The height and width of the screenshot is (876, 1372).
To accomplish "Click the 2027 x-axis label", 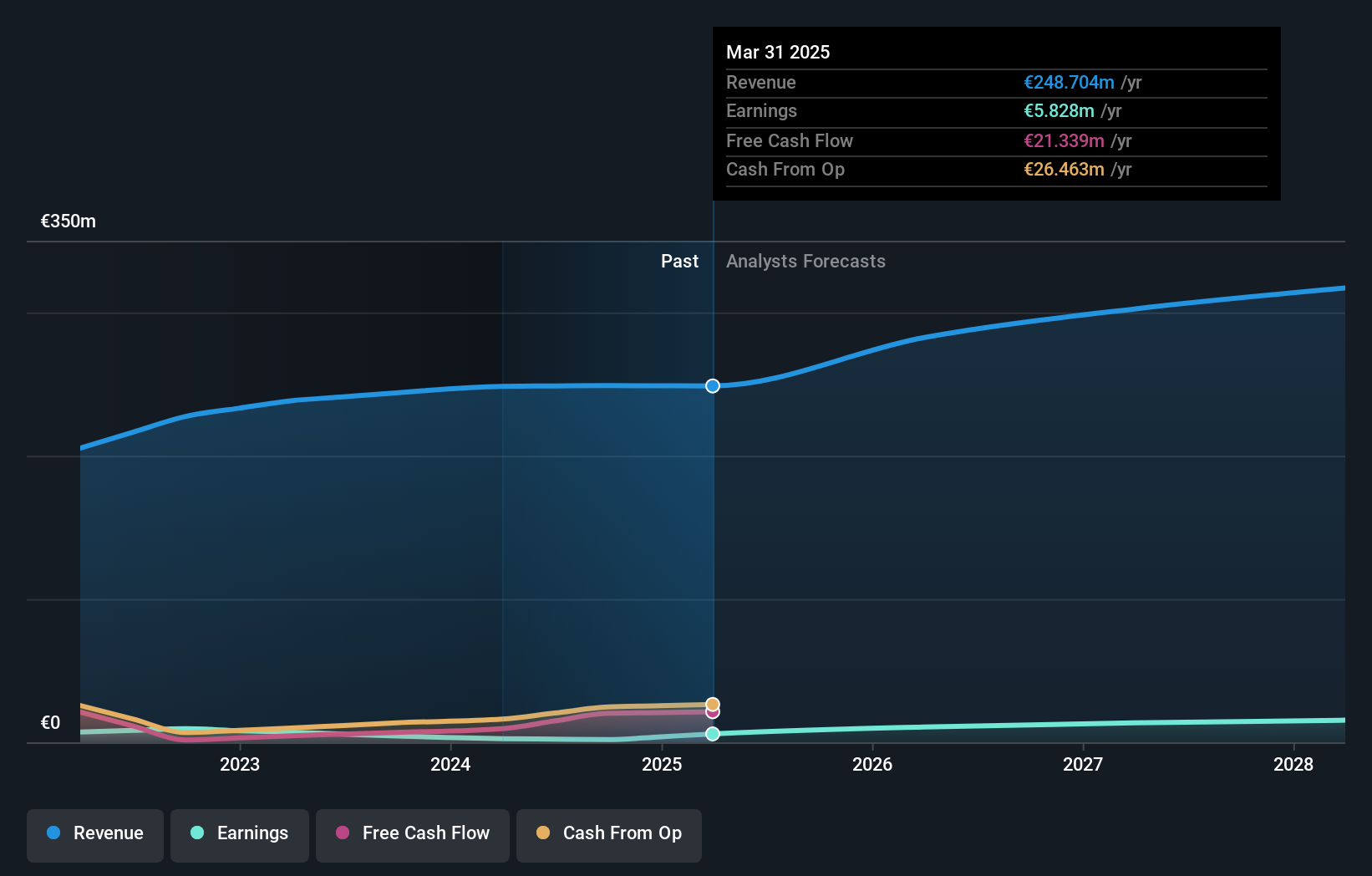I will [x=1083, y=764].
